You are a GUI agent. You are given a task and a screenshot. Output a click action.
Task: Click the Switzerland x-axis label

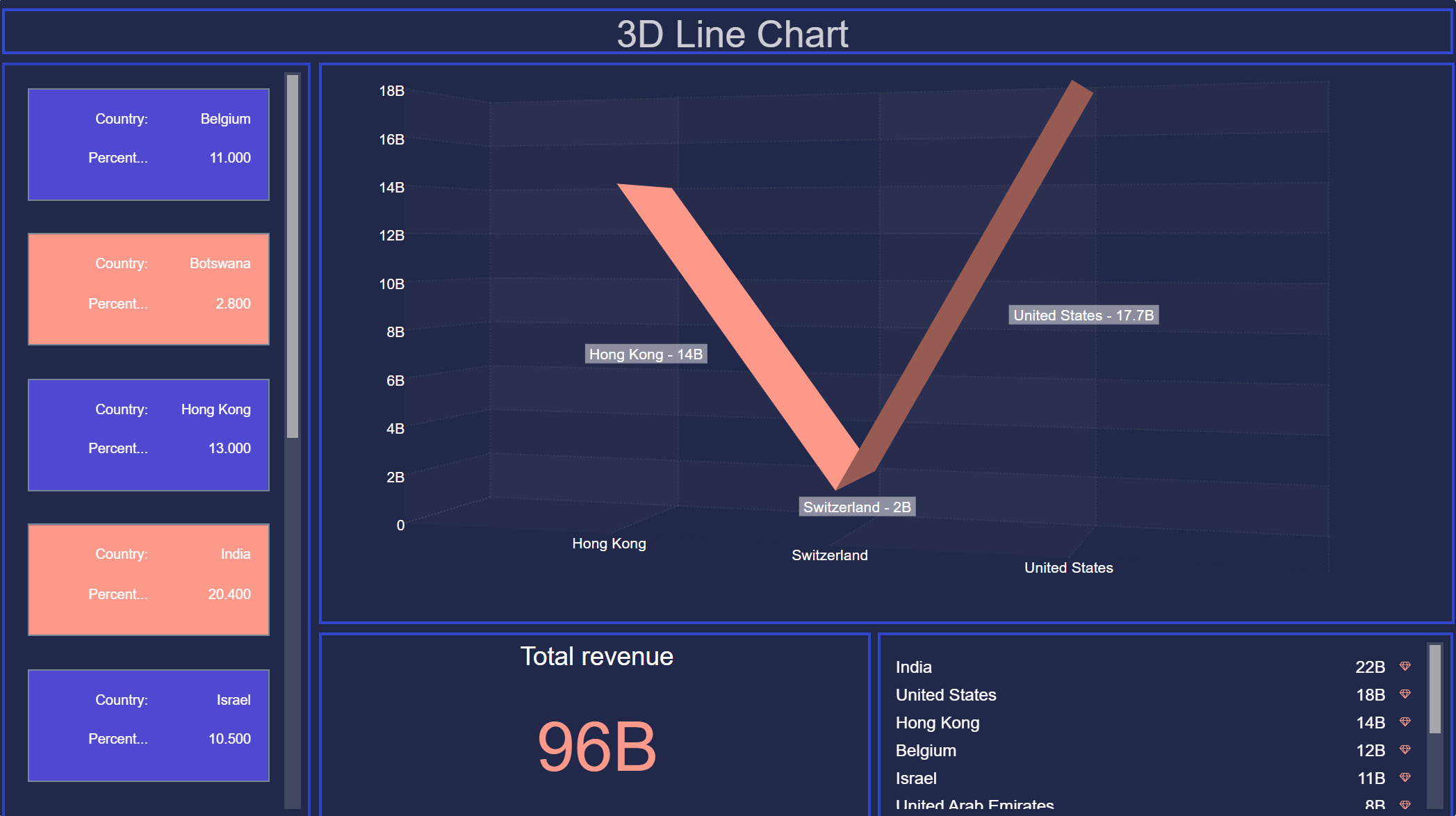[829, 555]
